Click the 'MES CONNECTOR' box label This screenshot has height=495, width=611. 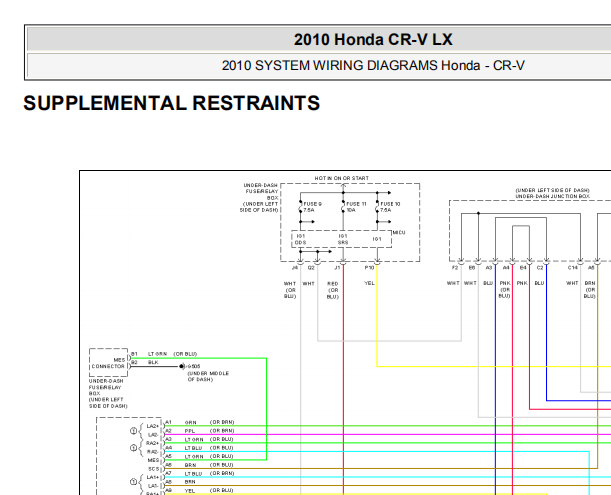click(108, 363)
